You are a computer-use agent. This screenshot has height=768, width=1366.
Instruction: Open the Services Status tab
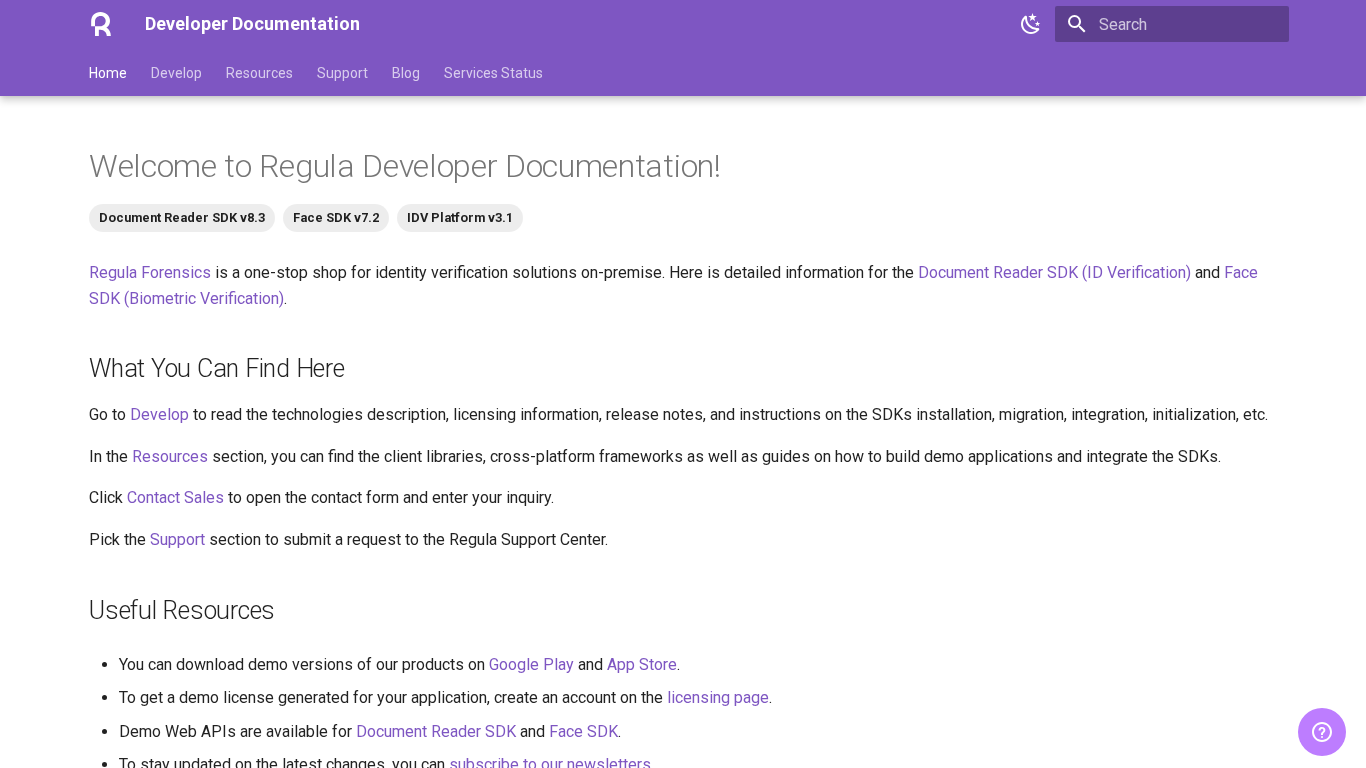tap(493, 73)
